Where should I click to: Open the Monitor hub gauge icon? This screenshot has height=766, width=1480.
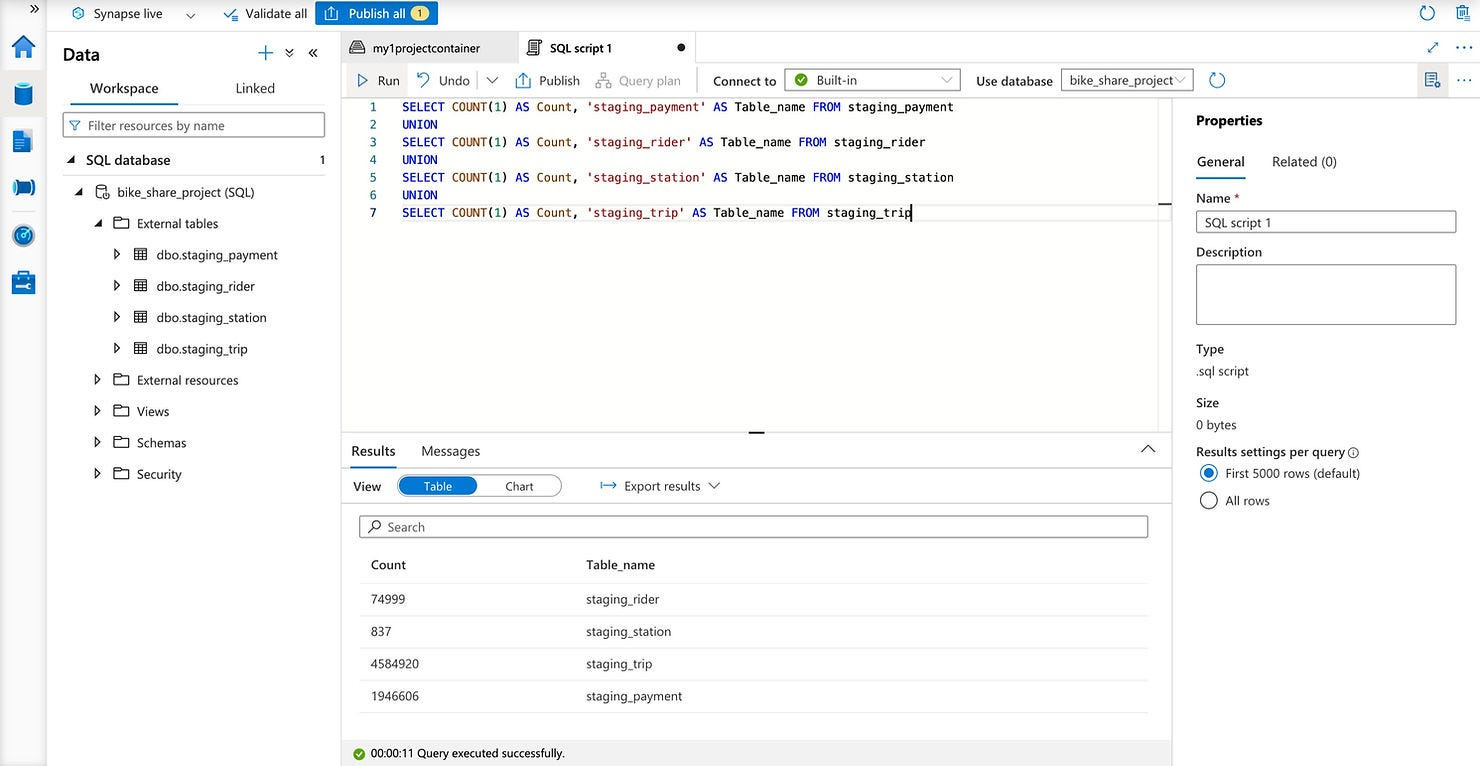click(23, 236)
